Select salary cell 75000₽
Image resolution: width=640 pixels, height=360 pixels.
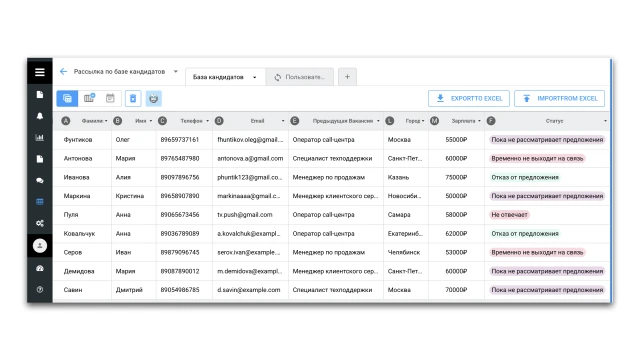[x=456, y=177]
